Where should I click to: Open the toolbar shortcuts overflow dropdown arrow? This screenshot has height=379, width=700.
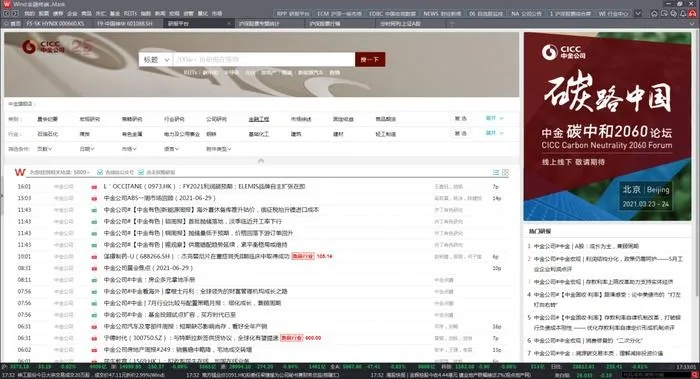coord(638,13)
